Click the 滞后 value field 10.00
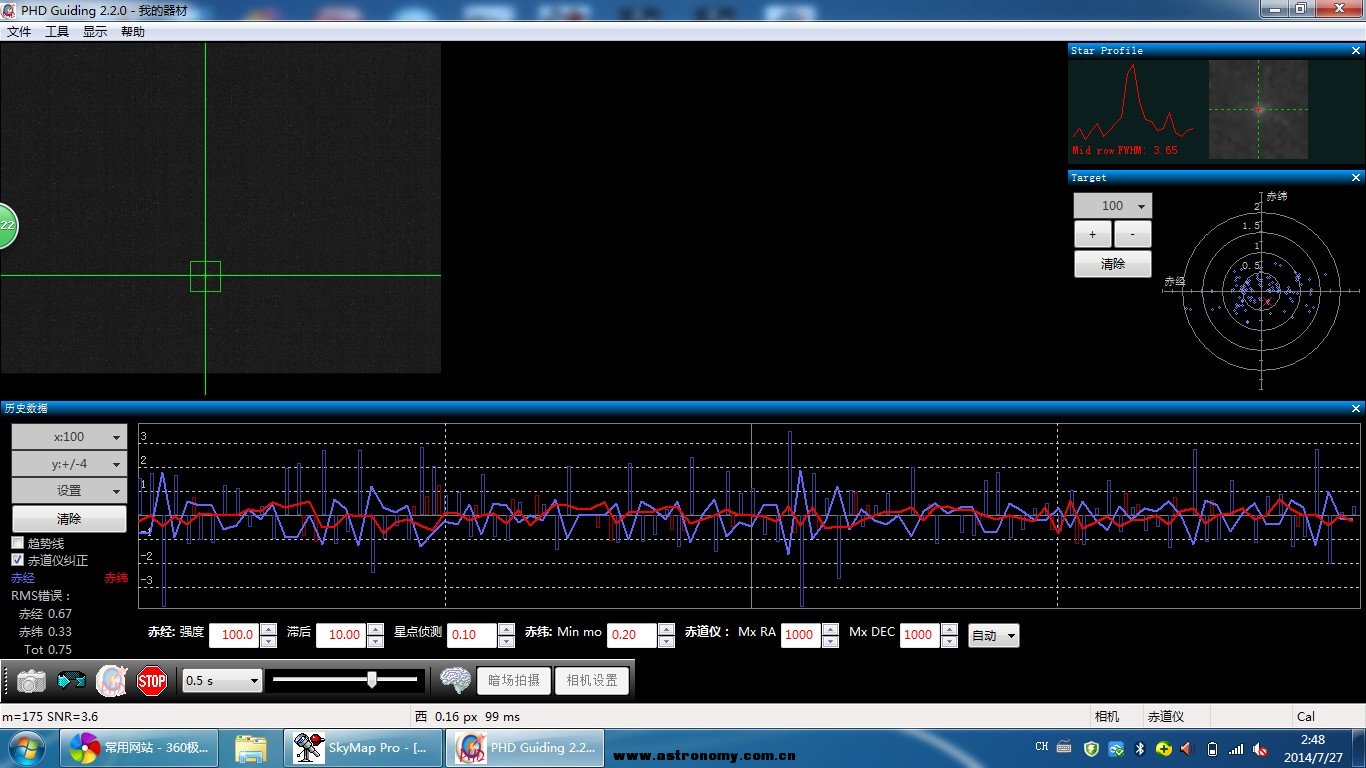The width and height of the screenshot is (1366, 768). tap(341, 635)
